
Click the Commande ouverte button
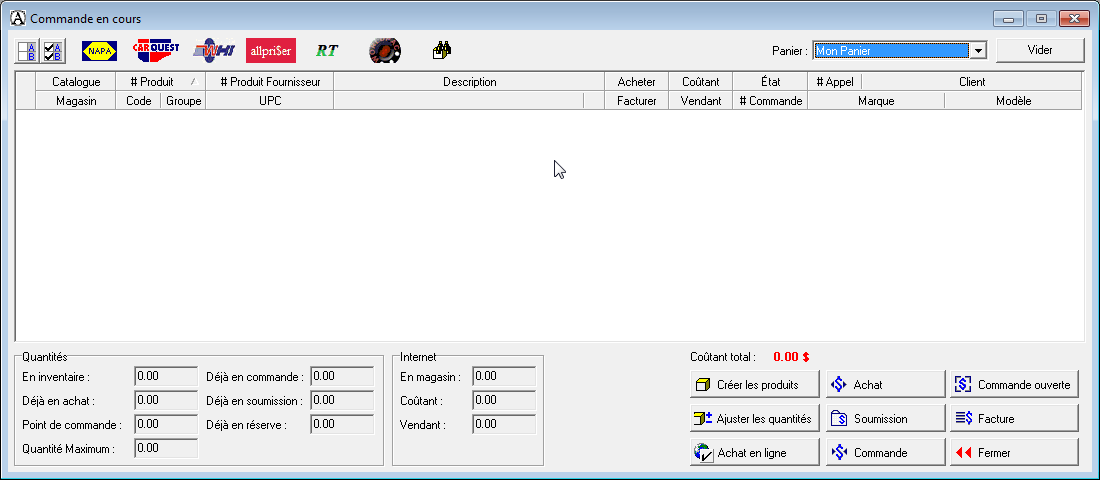coord(1014,385)
